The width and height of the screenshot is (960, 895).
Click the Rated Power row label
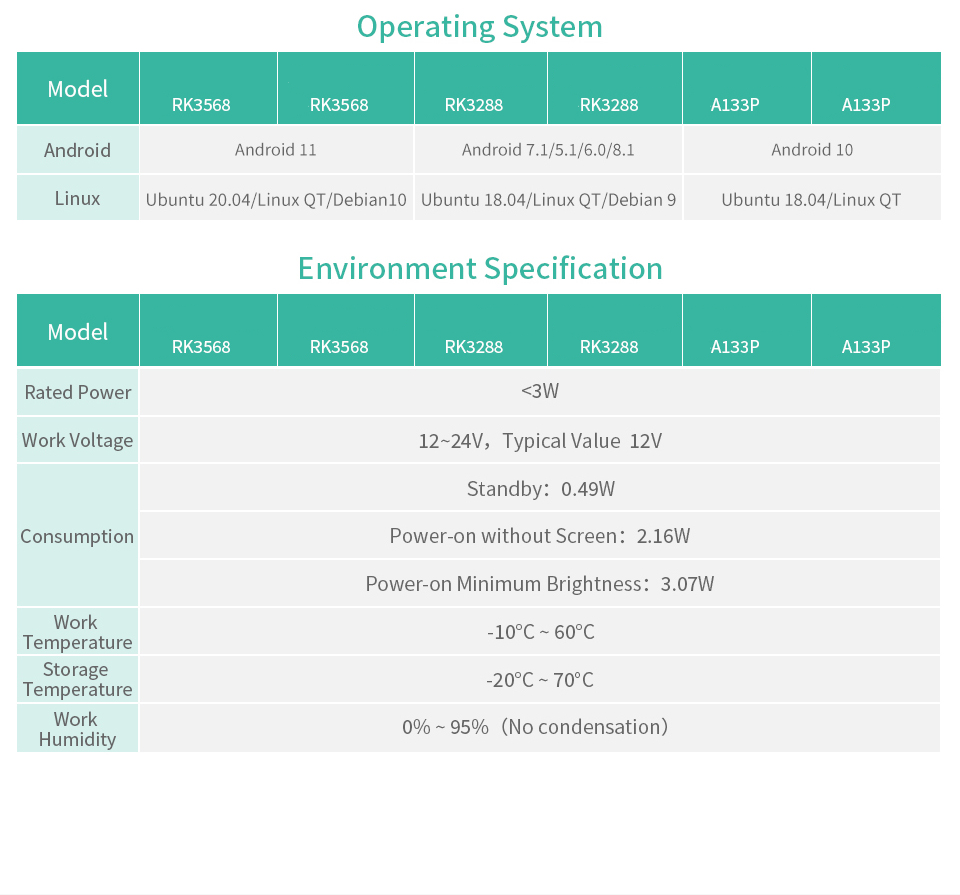pos(77,392)
